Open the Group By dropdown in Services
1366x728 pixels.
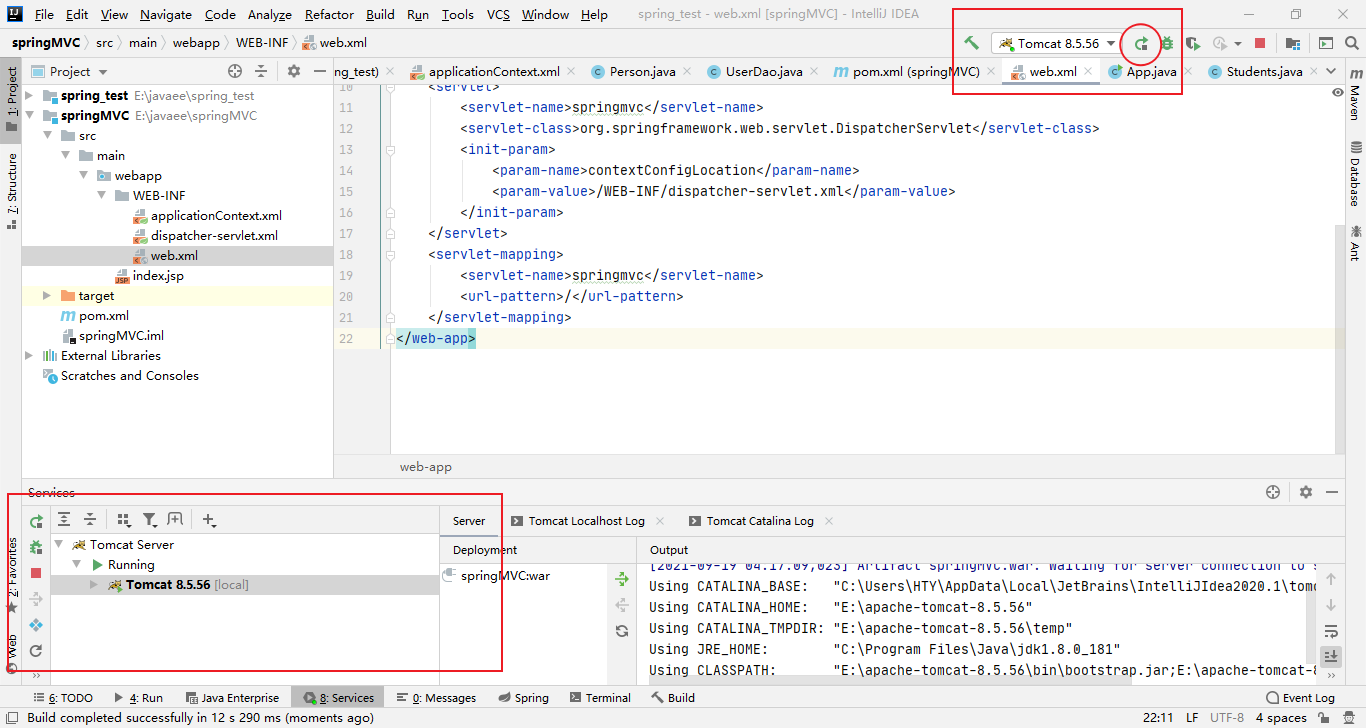pyautogui.click(x=124, y=519)
